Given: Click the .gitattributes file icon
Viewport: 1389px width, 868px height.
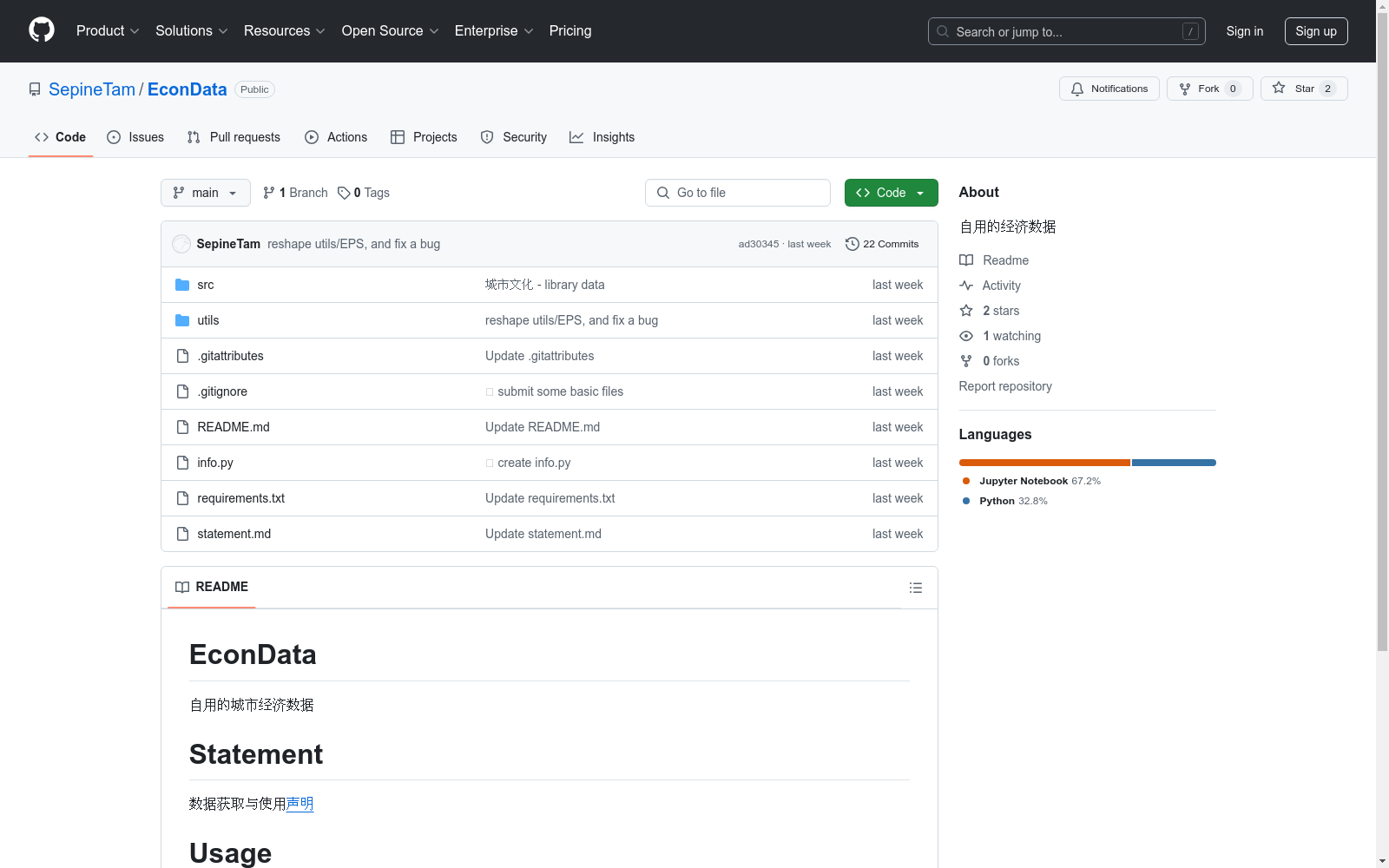Looking at the screenshot, I should pos(182,356).
